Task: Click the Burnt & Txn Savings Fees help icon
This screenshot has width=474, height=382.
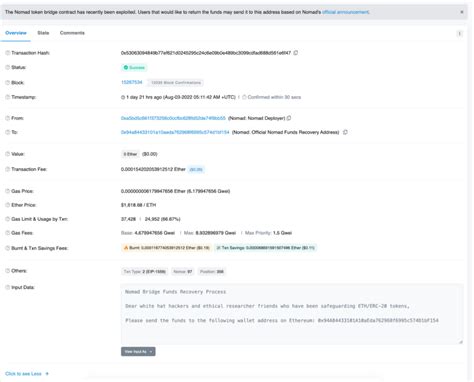Action: point(7,248)
